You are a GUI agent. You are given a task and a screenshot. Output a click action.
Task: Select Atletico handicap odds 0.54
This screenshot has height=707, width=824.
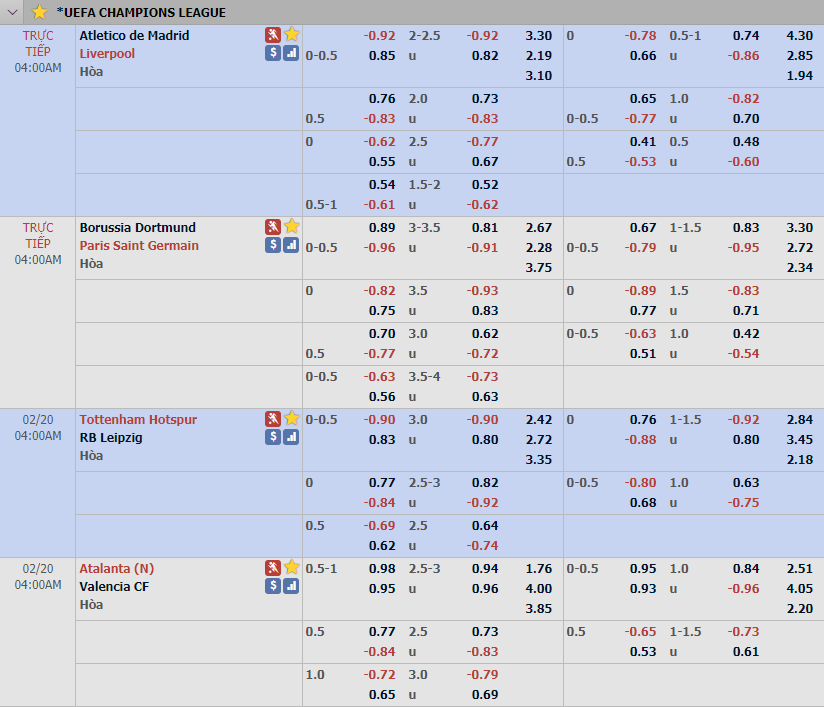click(382, 185)
